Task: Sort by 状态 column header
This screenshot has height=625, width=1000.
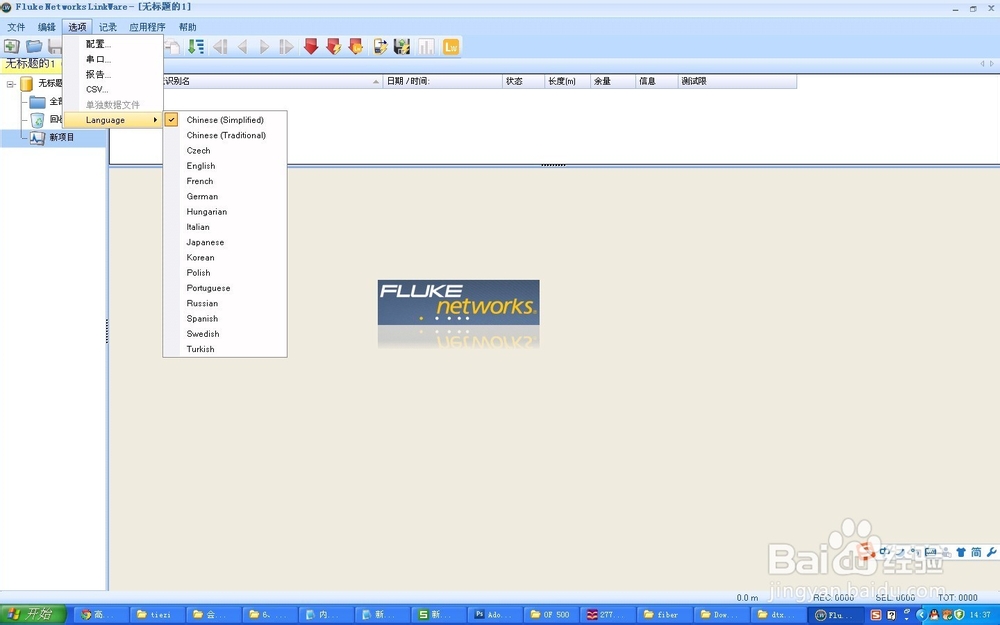Action: [x=523, y=81]
